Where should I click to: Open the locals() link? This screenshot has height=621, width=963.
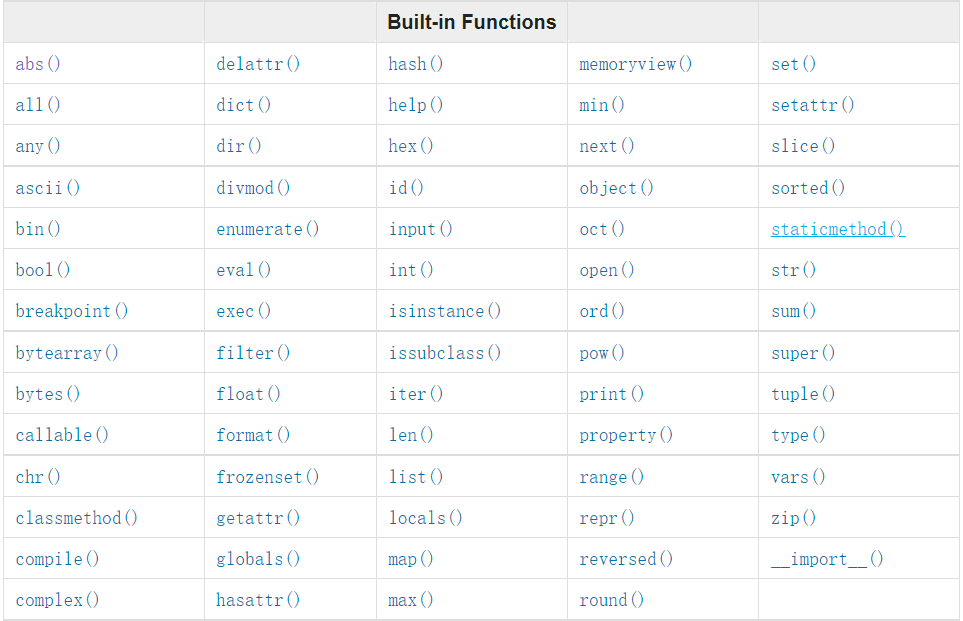pos(425,518)
